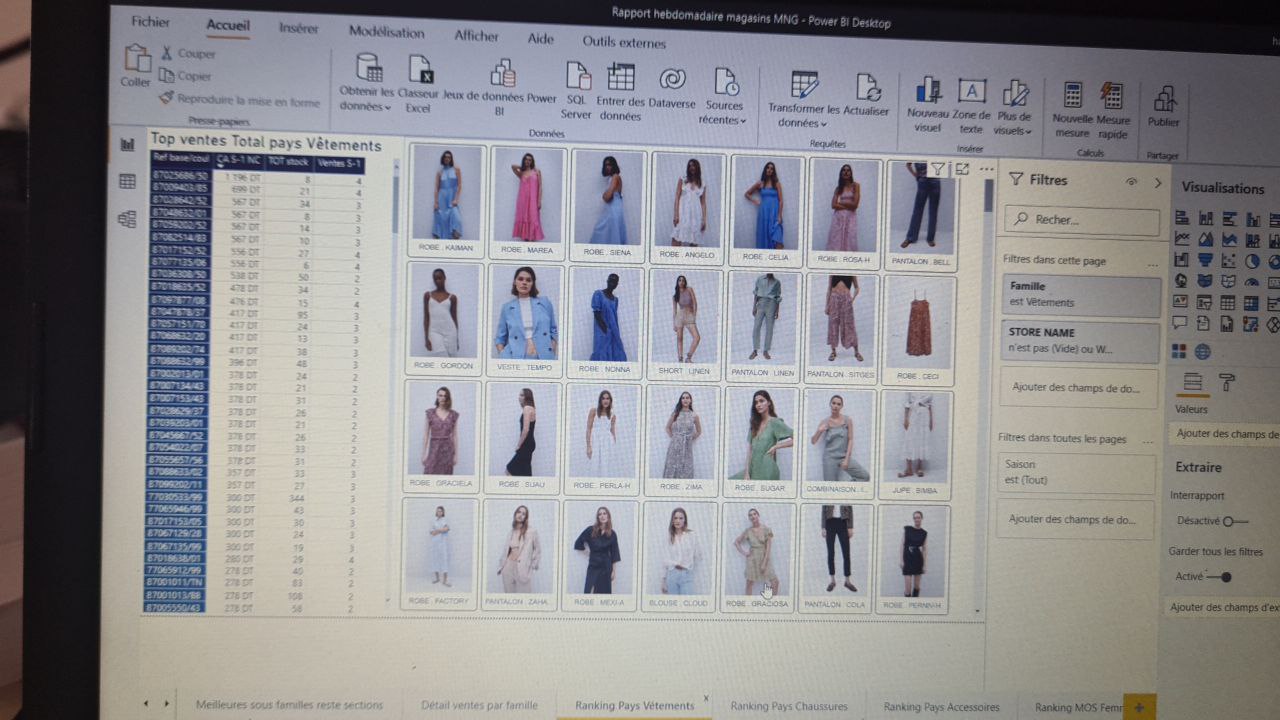
Task: Click the Copier icon
Action: 166,75
